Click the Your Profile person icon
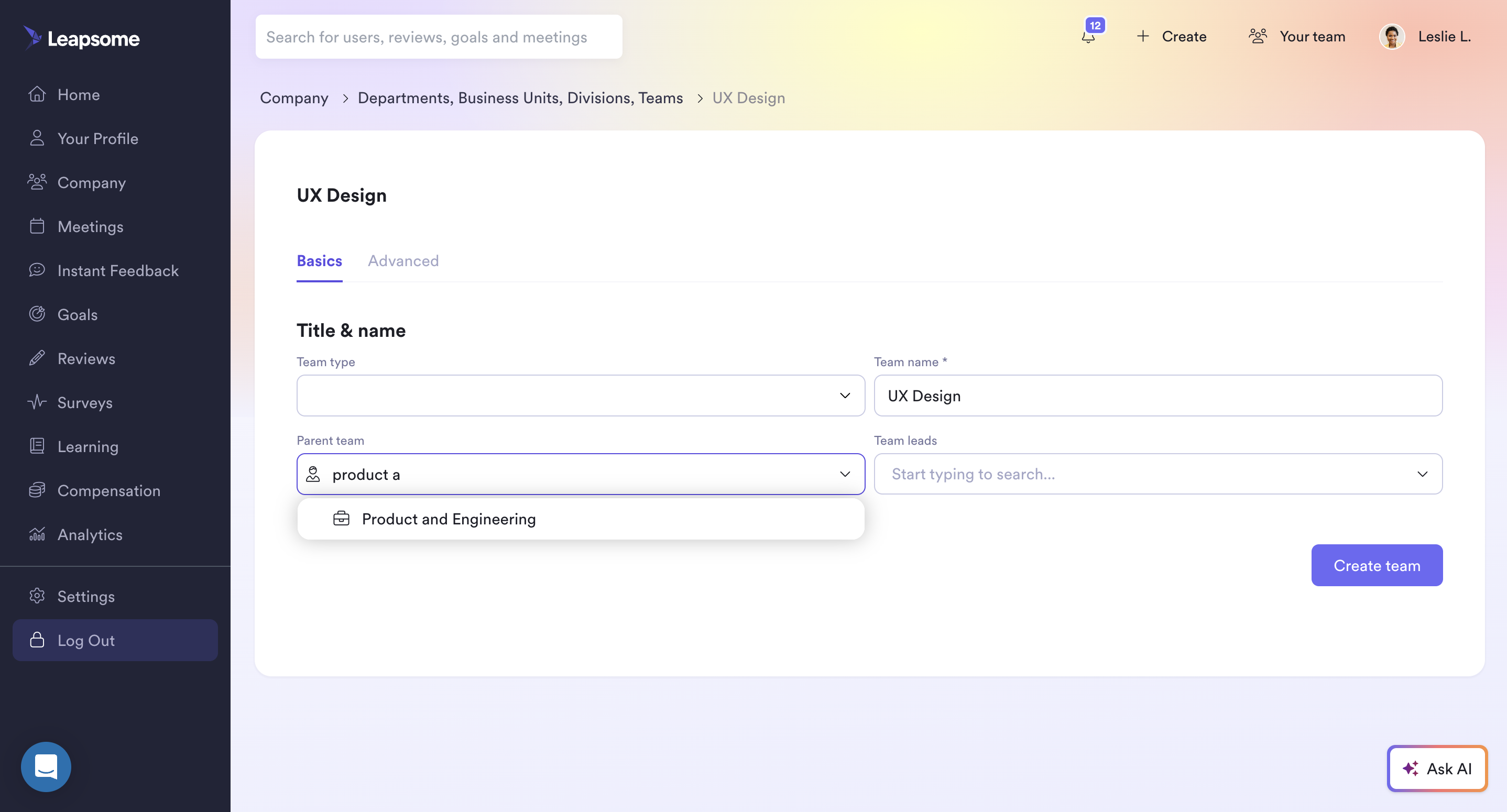1507x812 pixels. pos(37,138)
